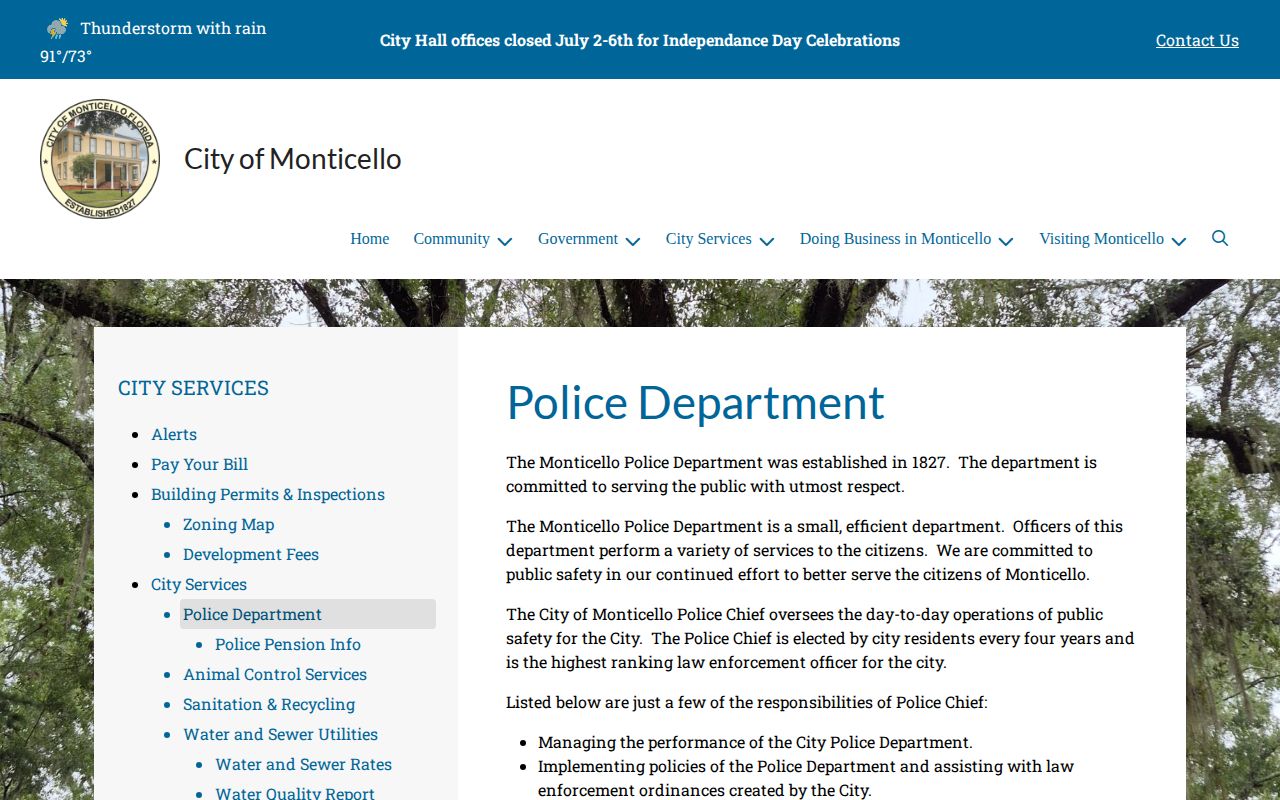Screen dimensions: 1280x800
Task: Go to the Home menu item
Action: [370, 239]
